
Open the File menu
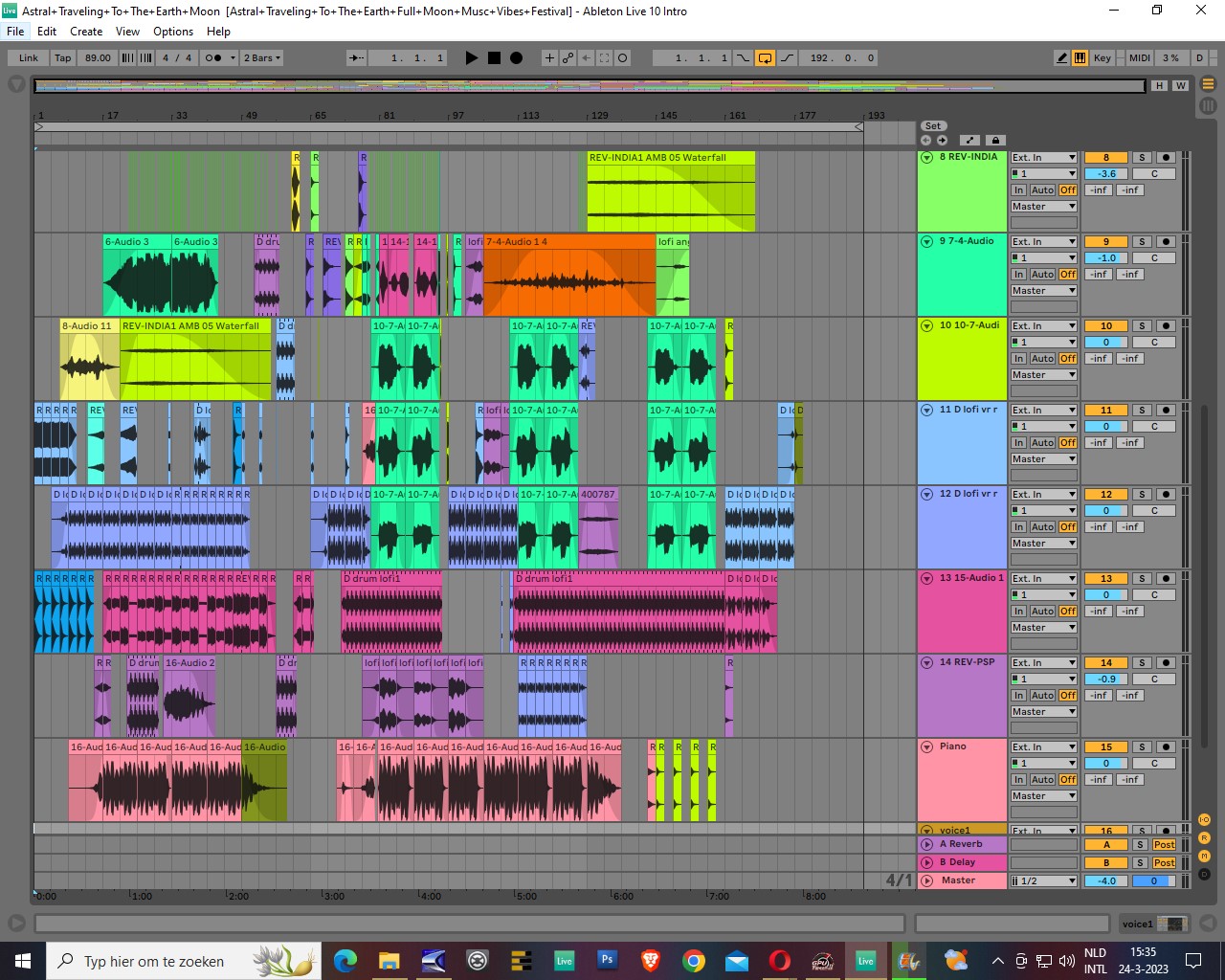(15, 32)
